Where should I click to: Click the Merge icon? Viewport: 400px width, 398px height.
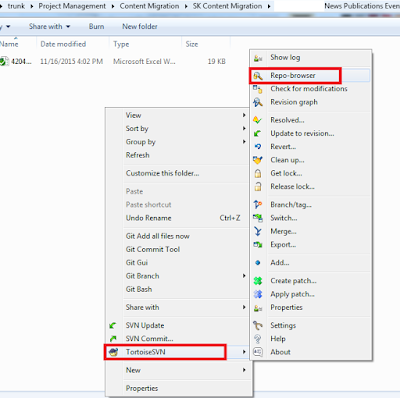(x=258, y=231)
